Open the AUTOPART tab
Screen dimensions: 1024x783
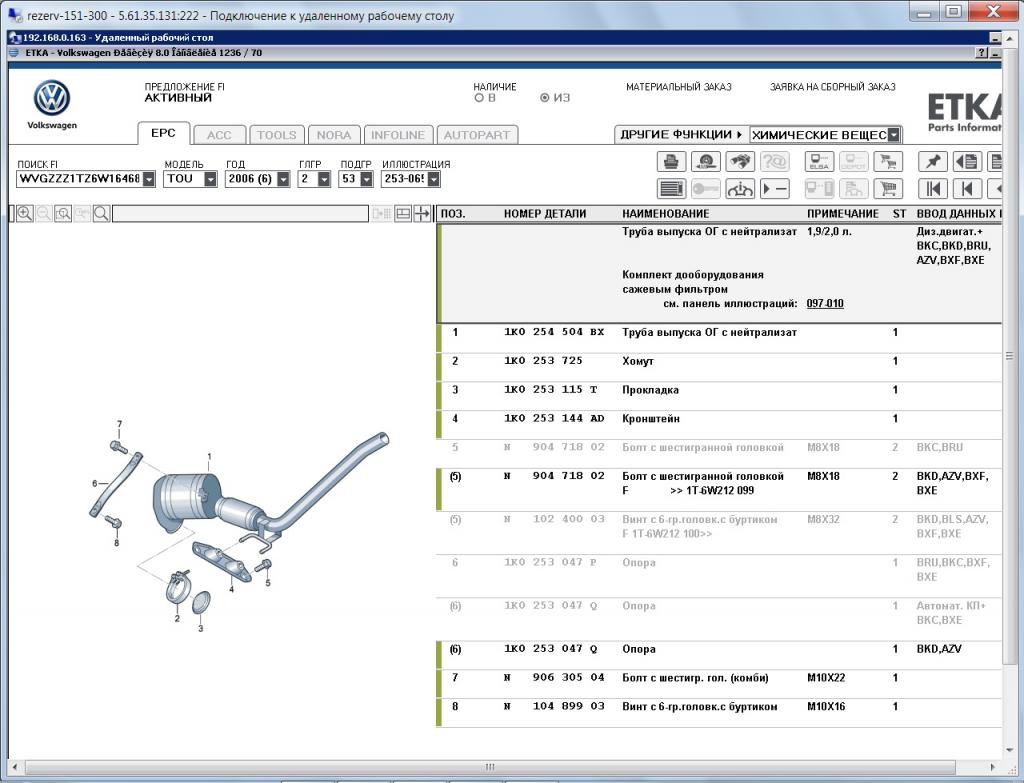477,135
